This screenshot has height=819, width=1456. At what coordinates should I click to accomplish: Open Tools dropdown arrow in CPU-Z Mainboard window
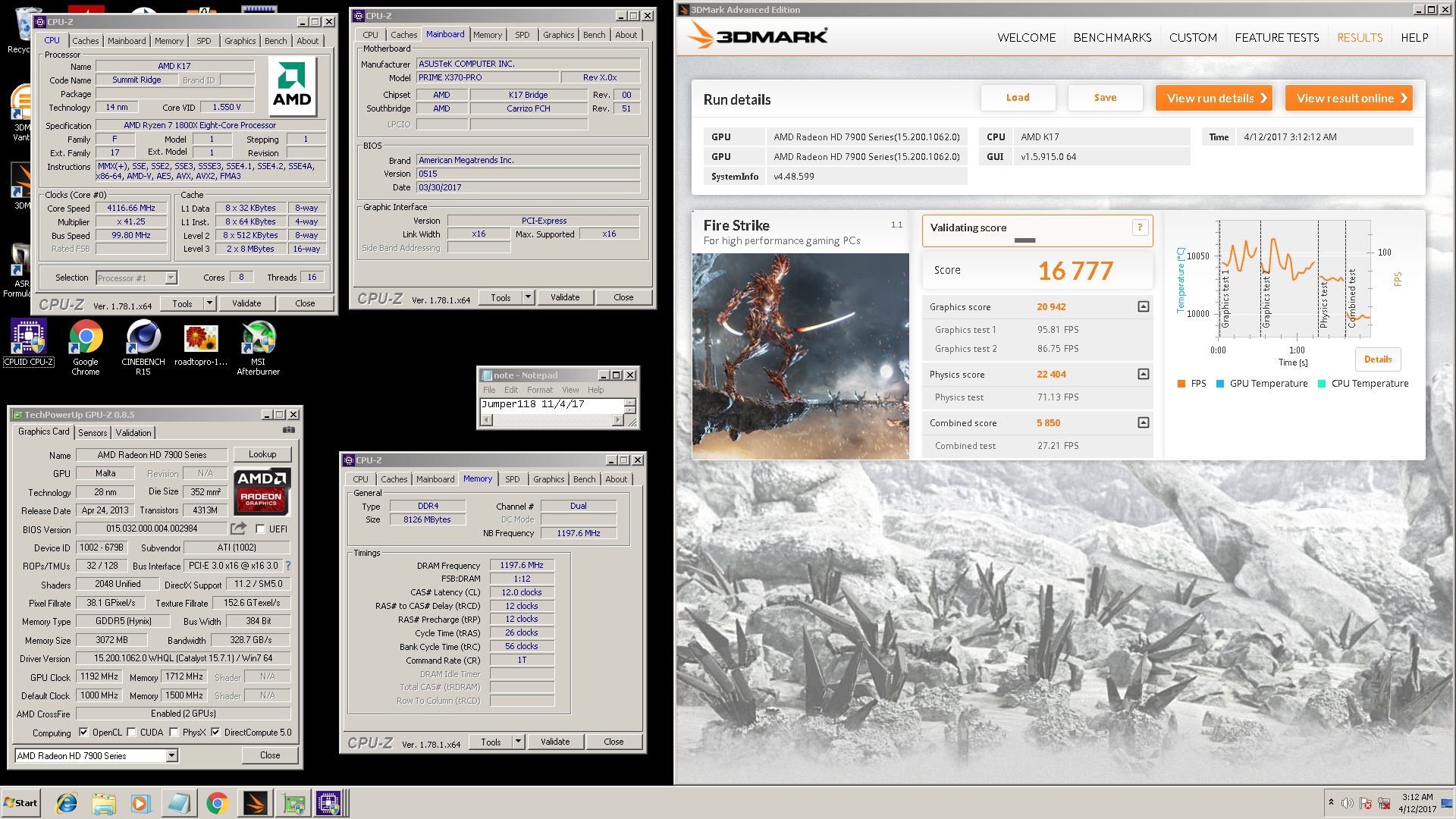[528, 297]
